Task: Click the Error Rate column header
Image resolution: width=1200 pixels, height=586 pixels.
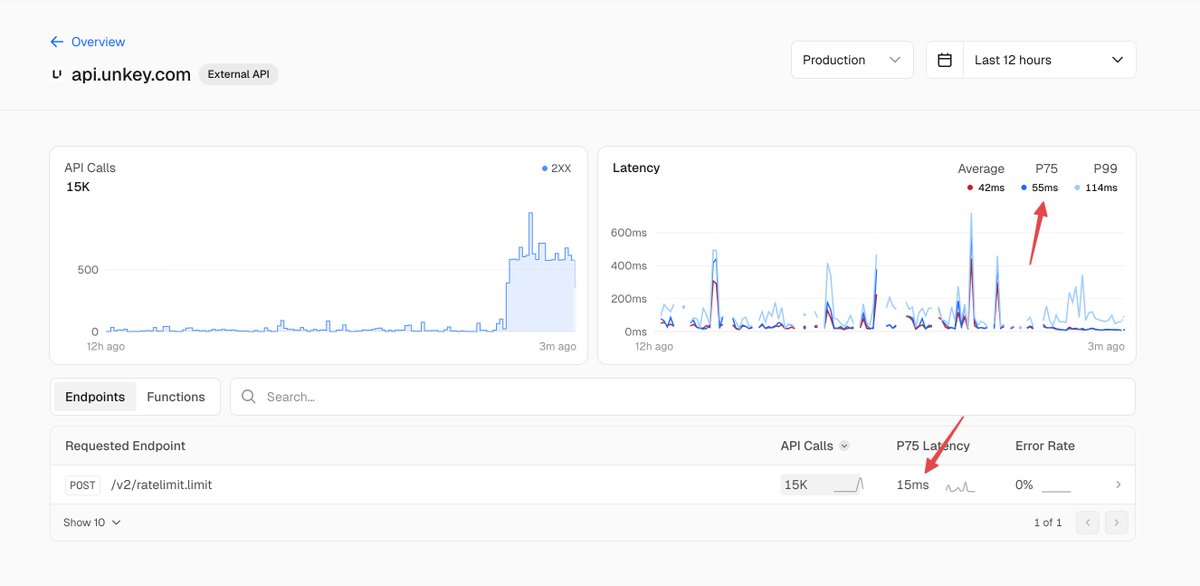Action: pos(1045,446)
